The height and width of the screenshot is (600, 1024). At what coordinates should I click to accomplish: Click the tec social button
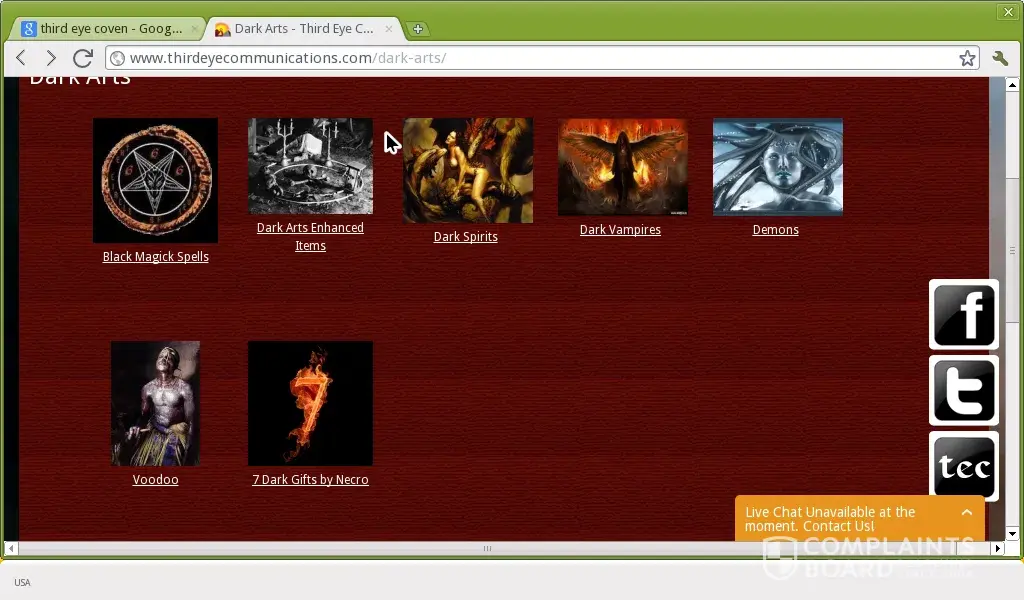[x=964, y=466]
